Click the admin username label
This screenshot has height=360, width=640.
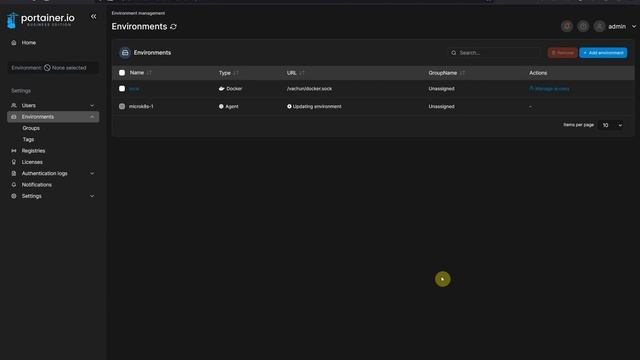pos(617,27)
